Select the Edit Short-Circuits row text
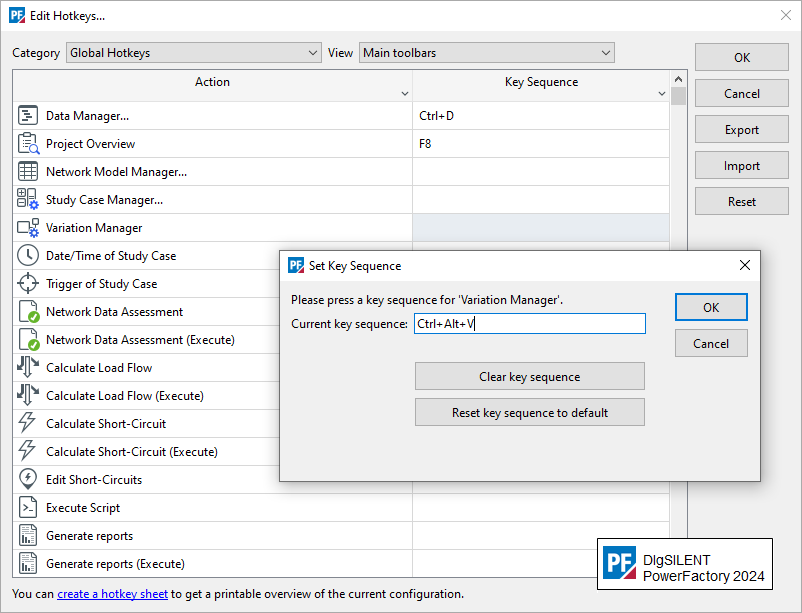Screen dimensions: 802x613 coord(94,479)
